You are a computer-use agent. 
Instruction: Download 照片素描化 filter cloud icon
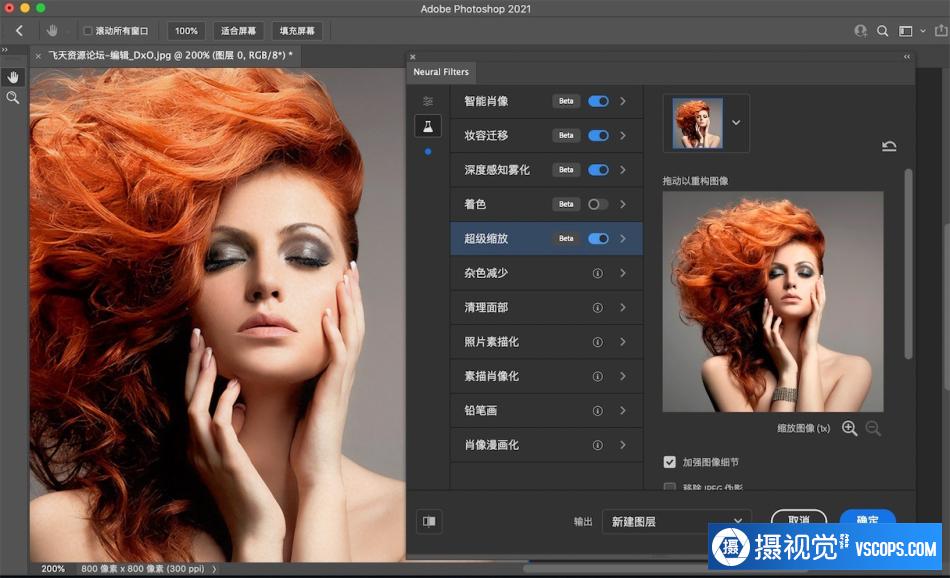pos(597,342)
